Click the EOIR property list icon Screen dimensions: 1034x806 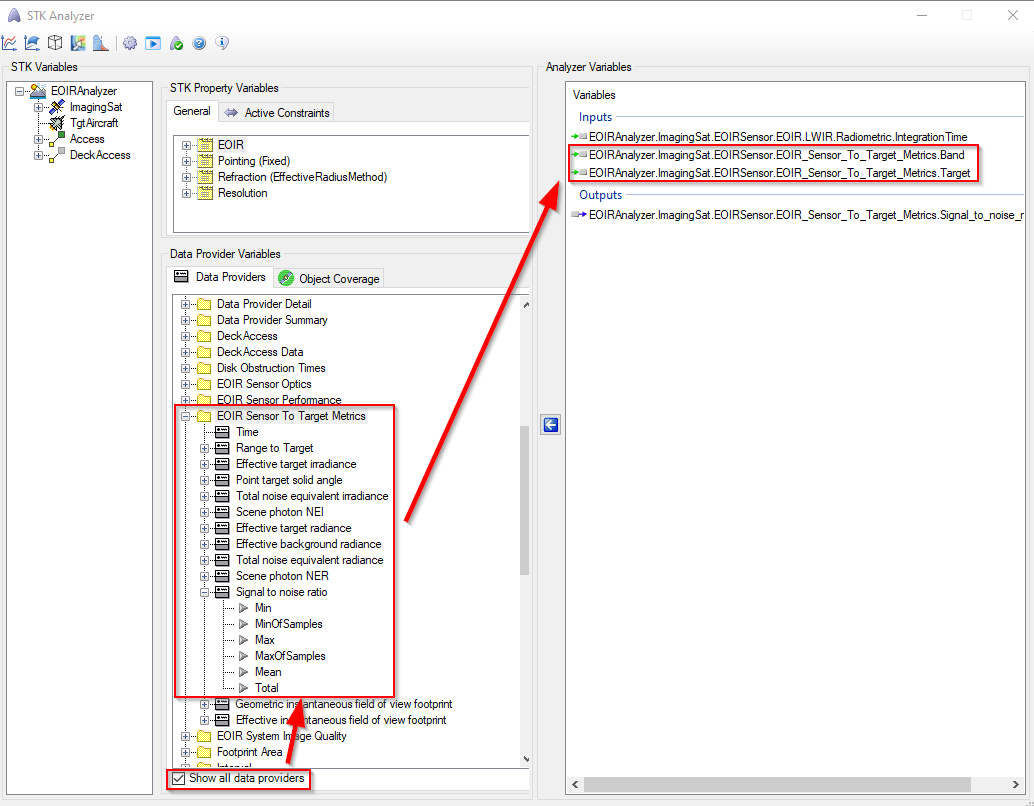(206, 144)
